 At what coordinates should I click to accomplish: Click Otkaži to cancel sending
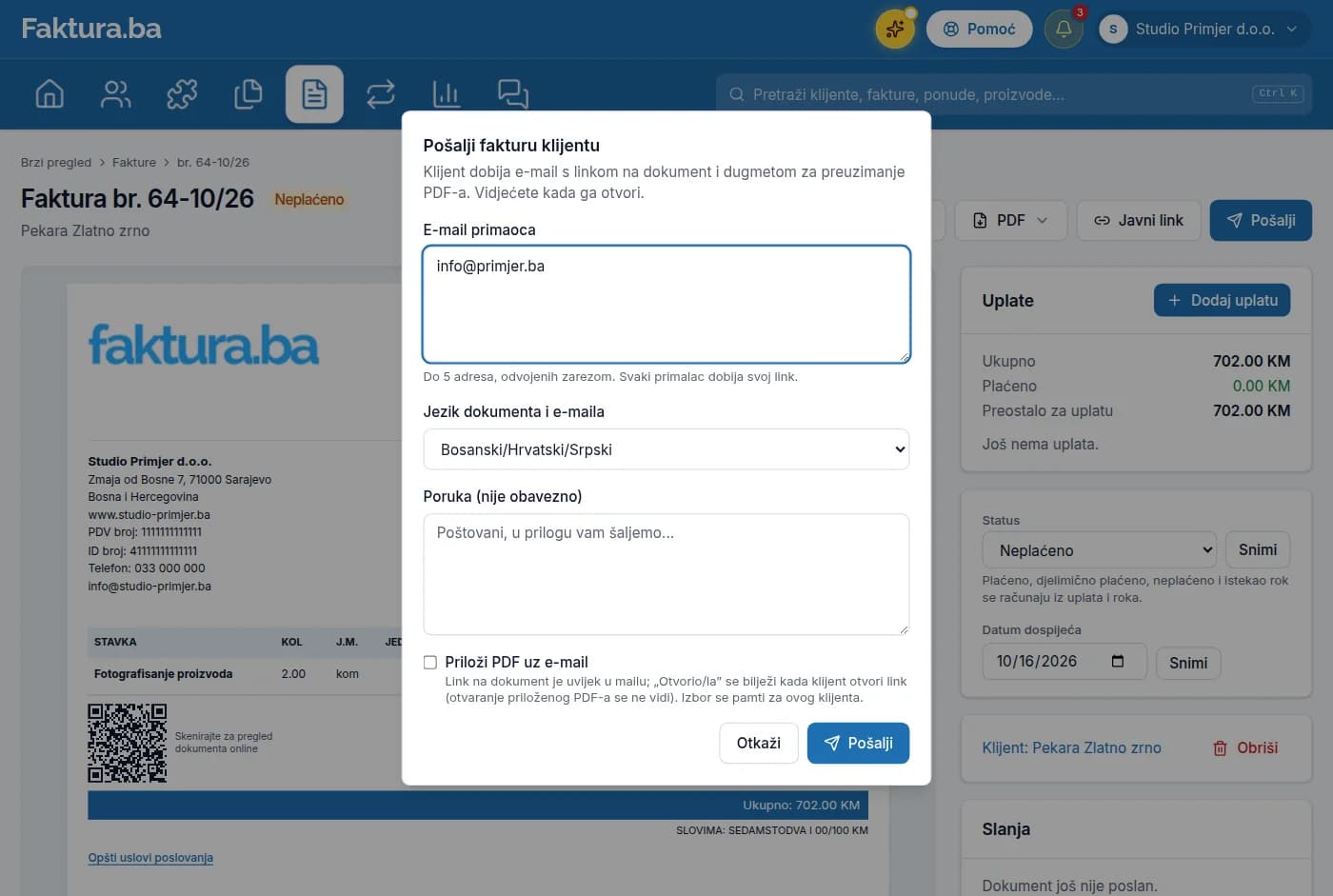759,743
